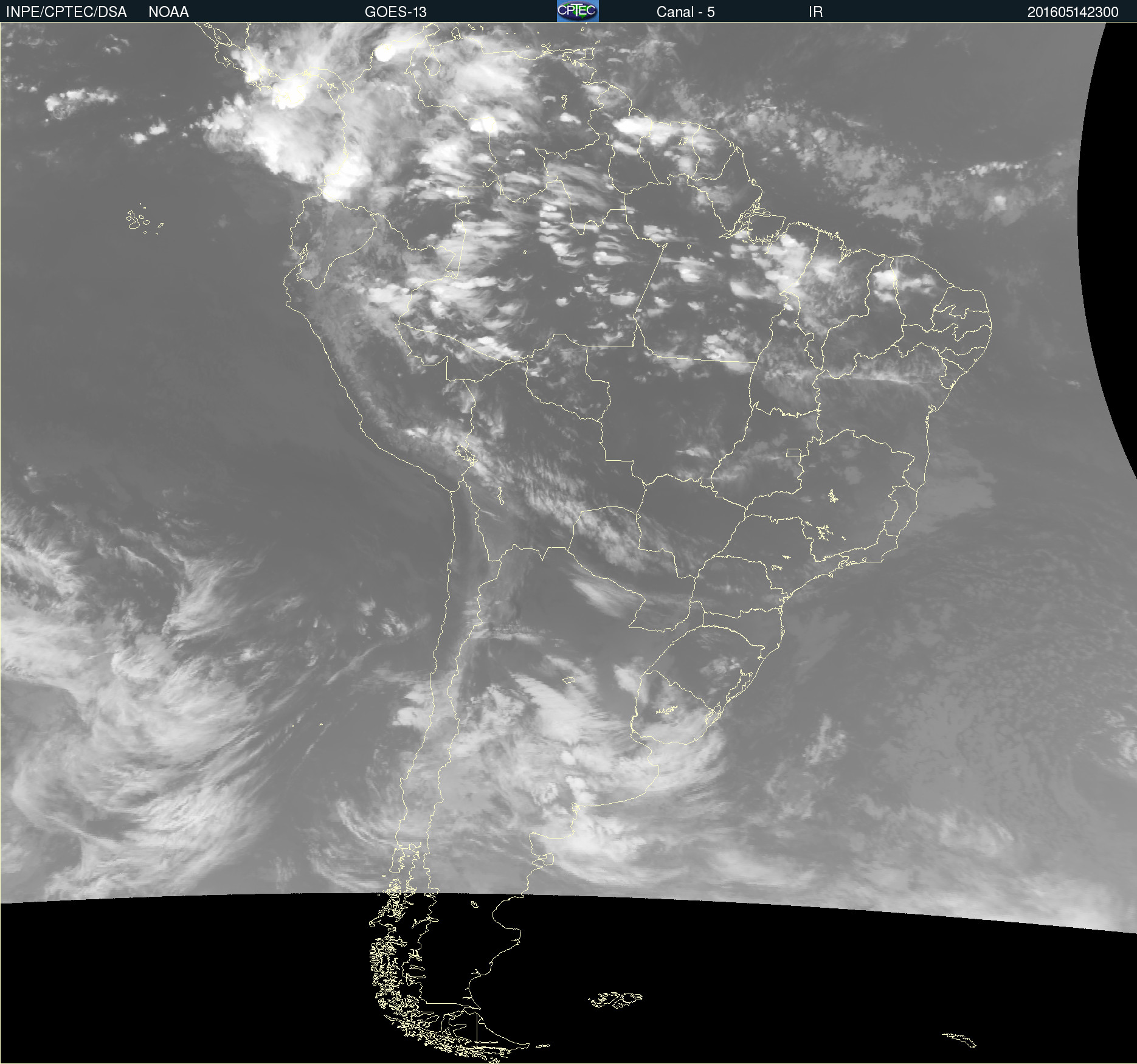Click the Canal - 5 channel label
1137x1064 pixels.
(x=685, y=12)
